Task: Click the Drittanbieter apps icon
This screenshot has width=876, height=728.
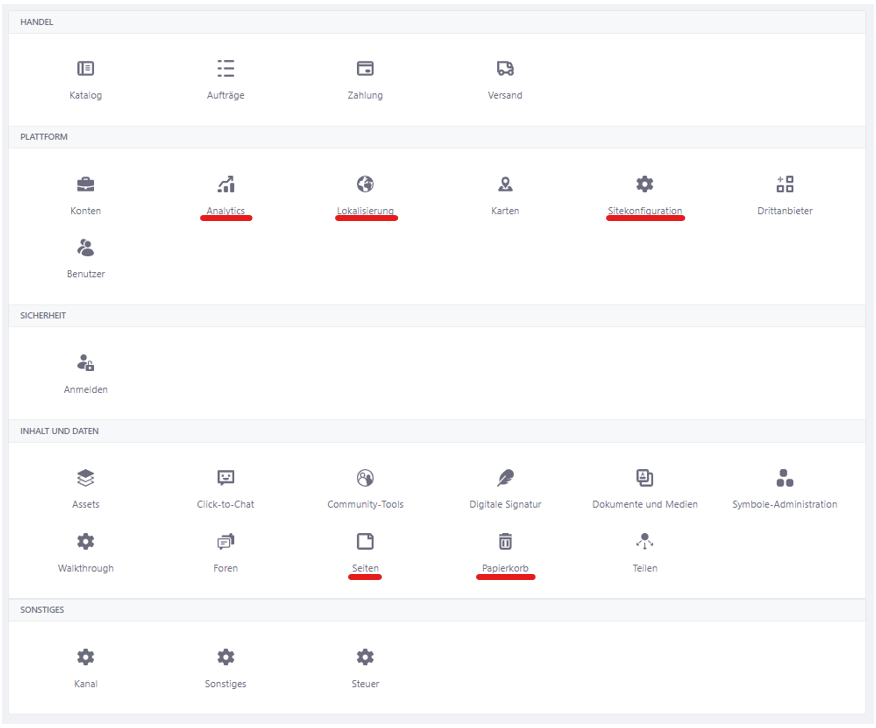Action: 785,184
